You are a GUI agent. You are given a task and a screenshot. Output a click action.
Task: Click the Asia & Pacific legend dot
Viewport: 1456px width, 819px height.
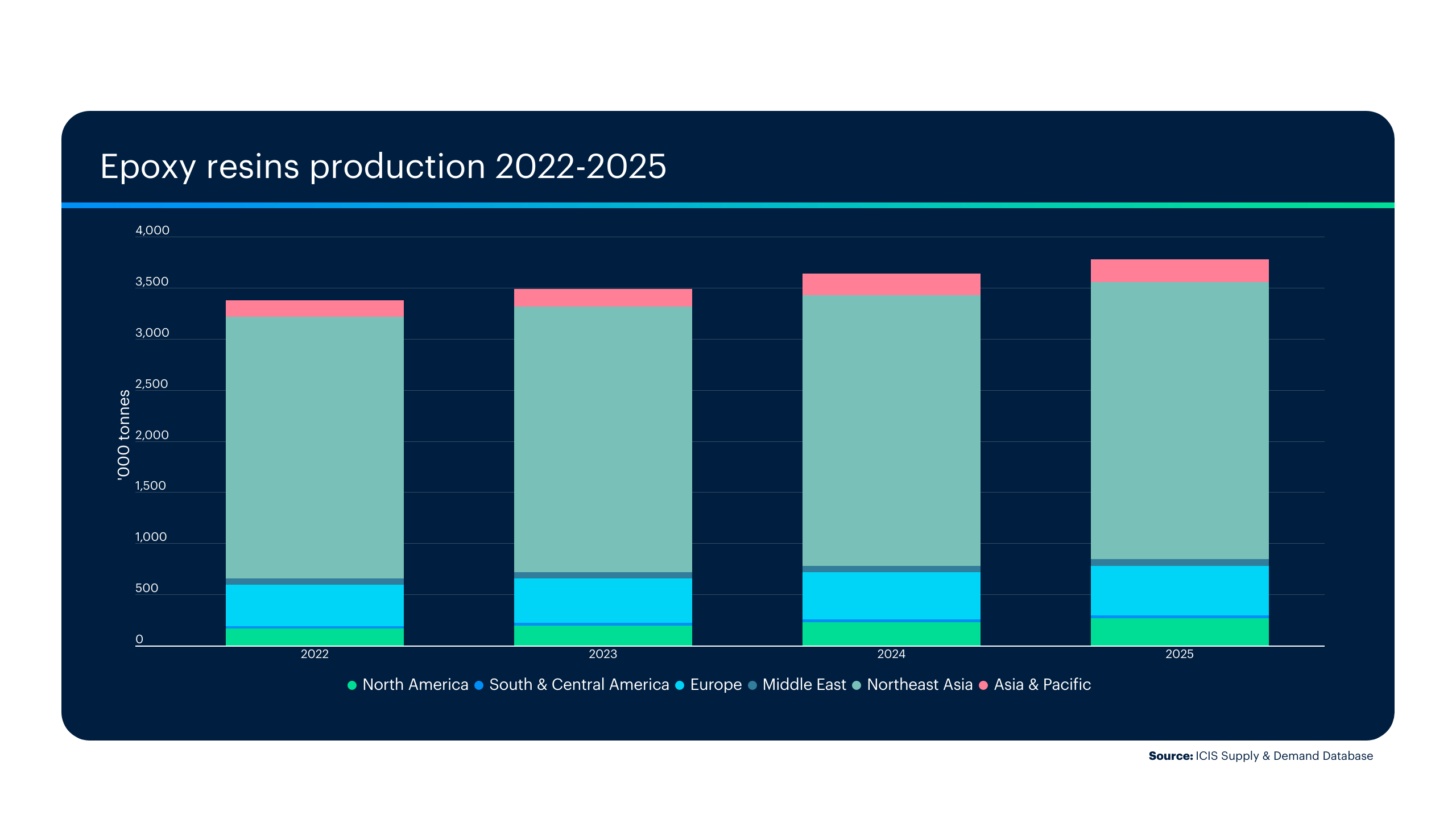(x=983, y=685)
